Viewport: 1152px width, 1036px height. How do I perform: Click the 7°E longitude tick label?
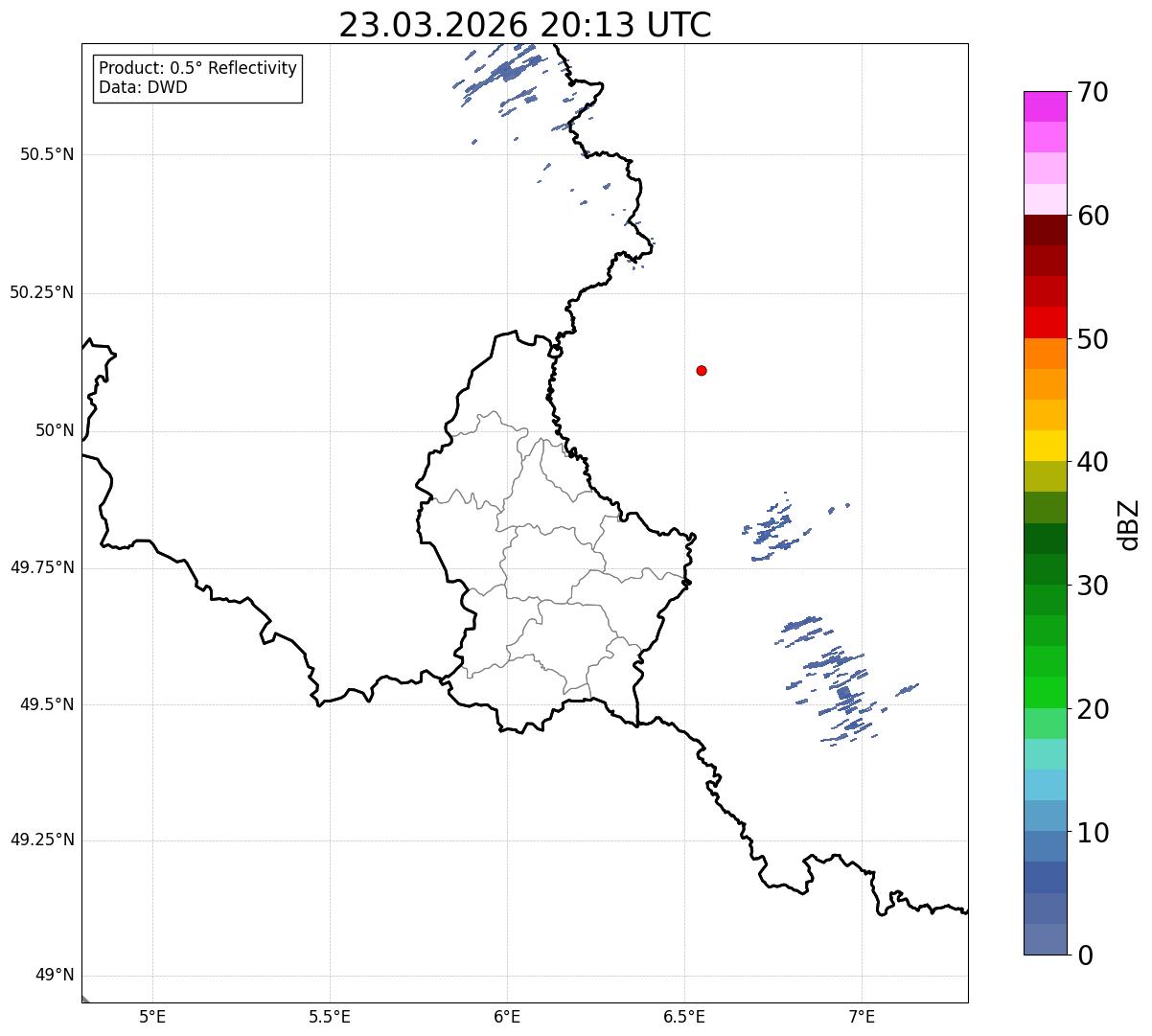pos(862,1016)
